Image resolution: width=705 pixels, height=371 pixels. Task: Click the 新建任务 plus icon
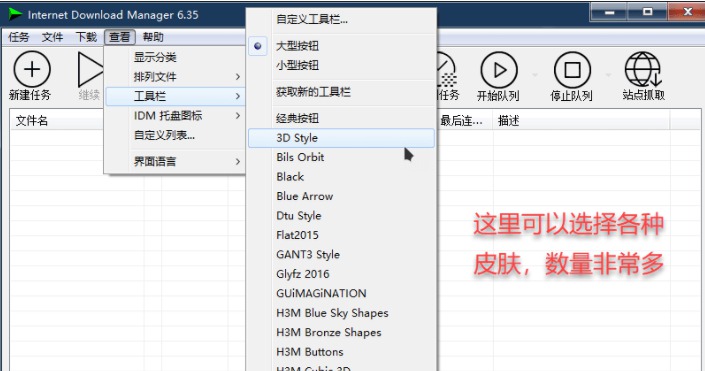click(x=31, y=69)
